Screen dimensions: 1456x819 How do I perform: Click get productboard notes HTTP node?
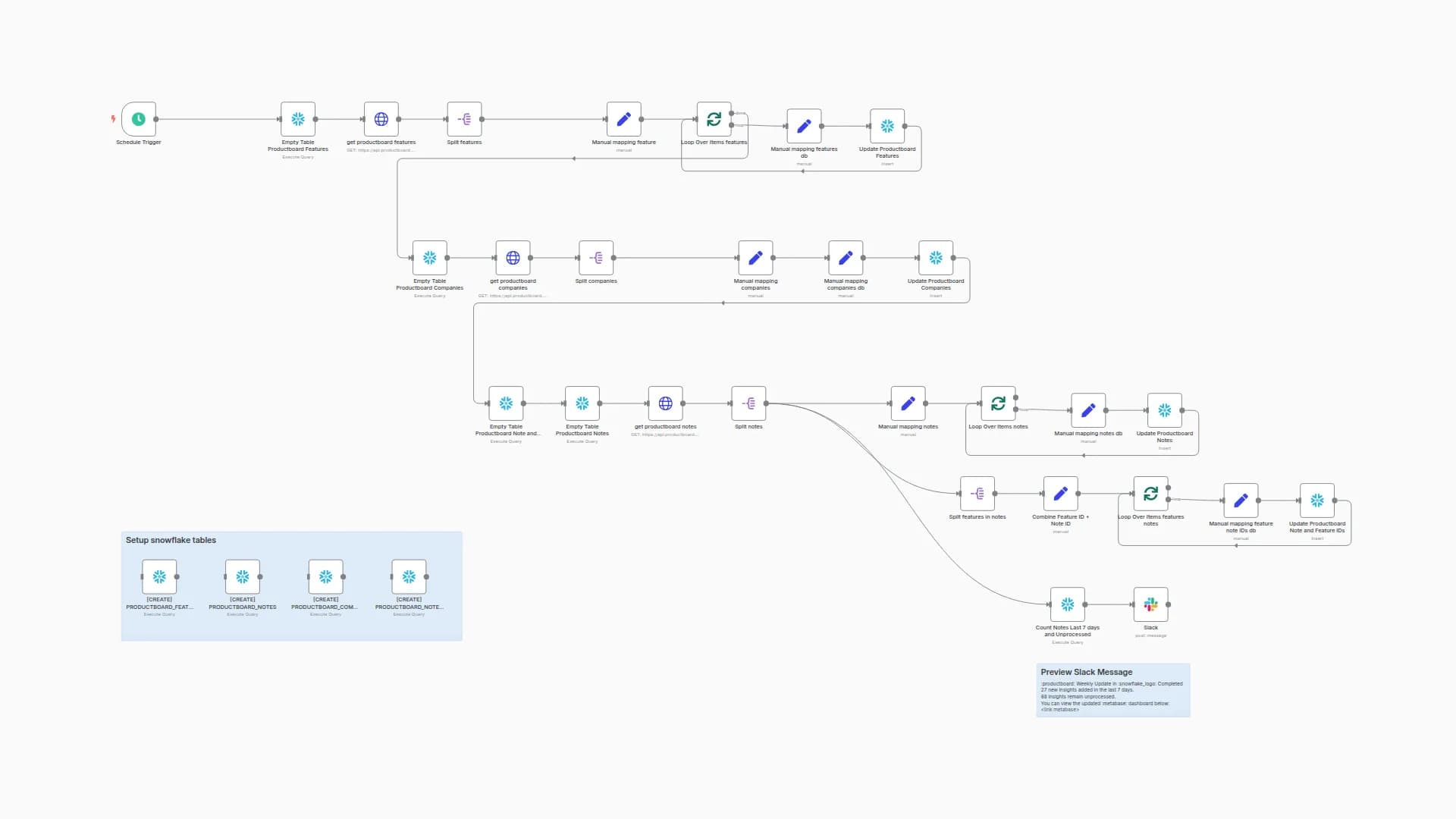click(666, 403)
